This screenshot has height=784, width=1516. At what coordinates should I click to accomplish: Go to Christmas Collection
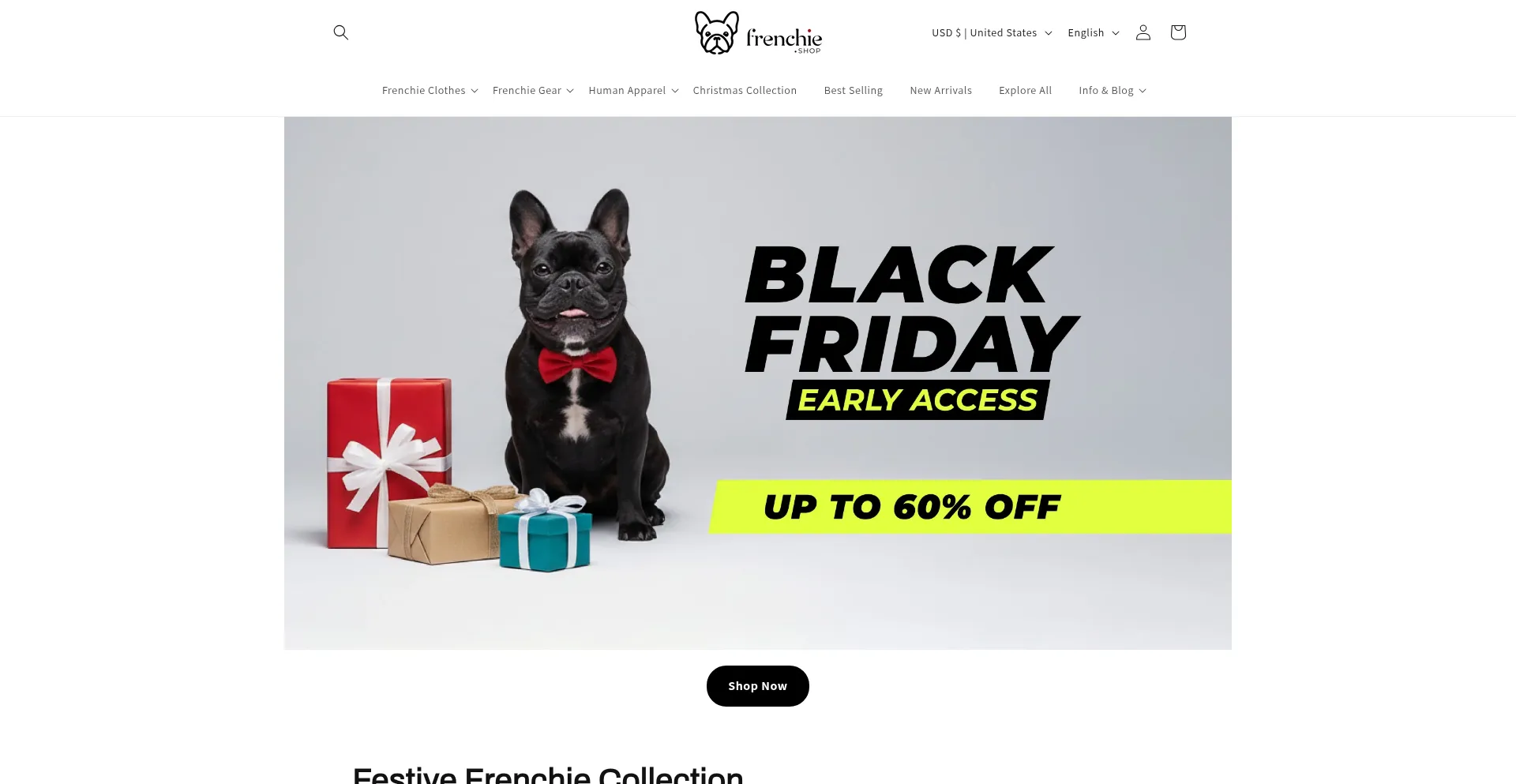click(x=745, y=90)
